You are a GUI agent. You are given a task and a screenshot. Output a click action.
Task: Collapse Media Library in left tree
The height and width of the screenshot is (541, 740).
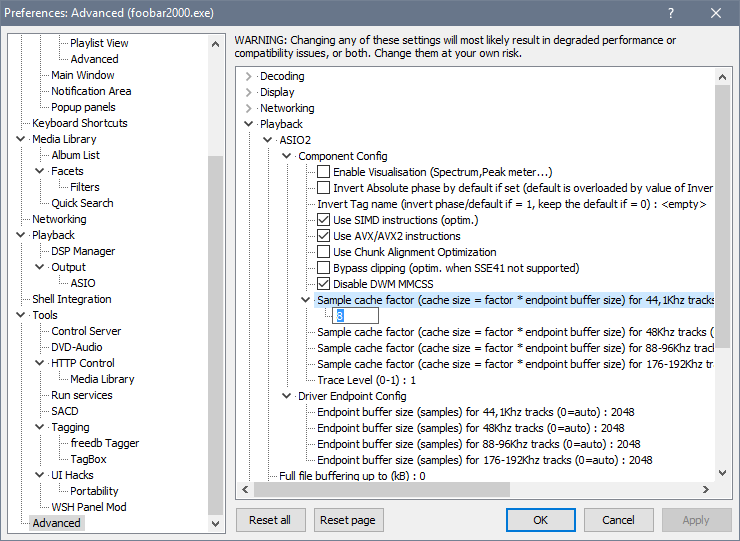pos(21,139)
